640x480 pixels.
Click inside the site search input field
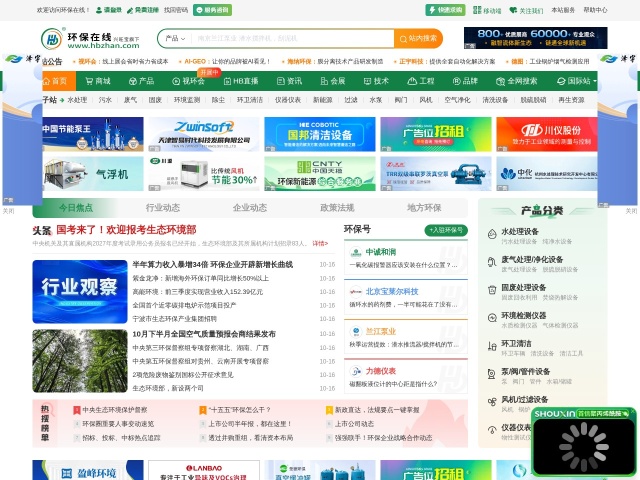click(x=292, y=38)
